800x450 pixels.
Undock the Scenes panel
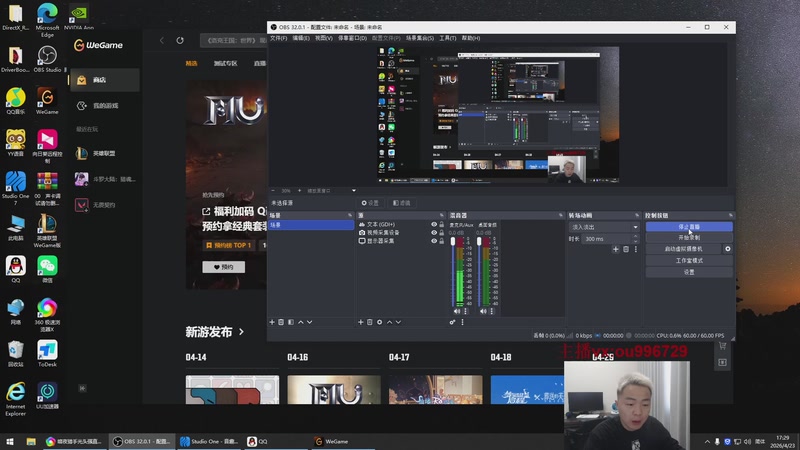pyautogui.click(x=350, y=215)
